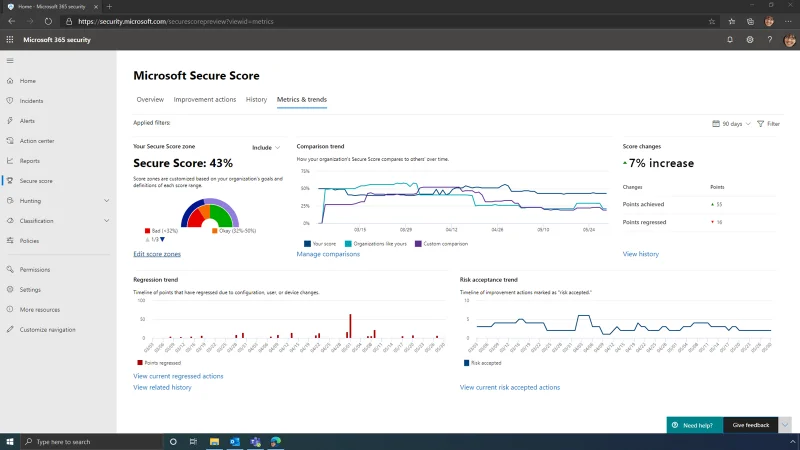Click the Windows taskbar search box
Screen dimensions: 800x450
90,441
